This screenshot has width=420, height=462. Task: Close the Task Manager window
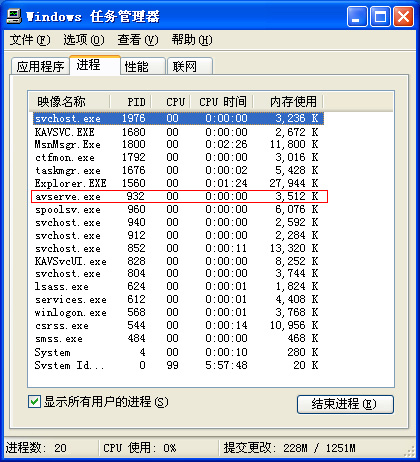[403, 16]
